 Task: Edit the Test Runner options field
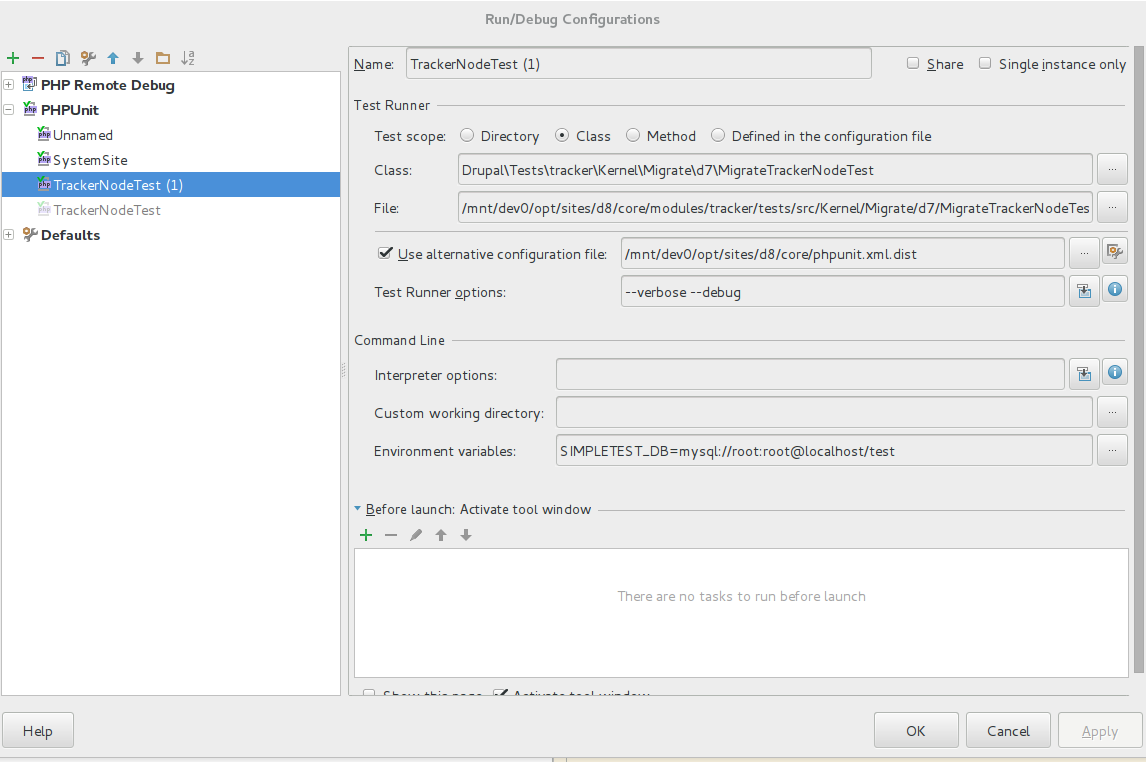click(x=842, y=292)
